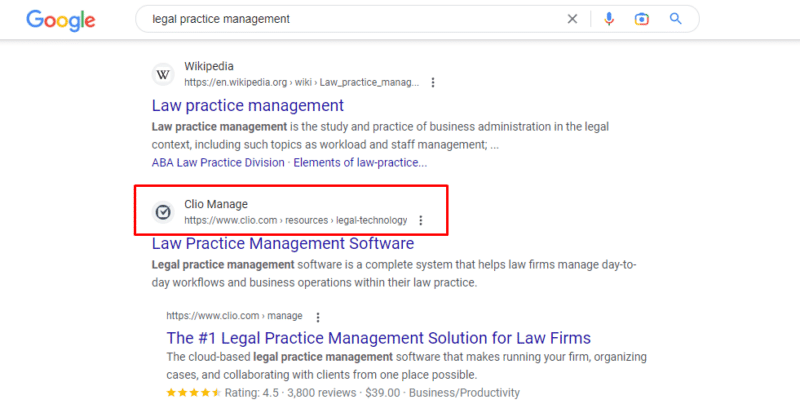Open the three-dot menu beside the Wikipedia URL

click(x=432, y=82)
